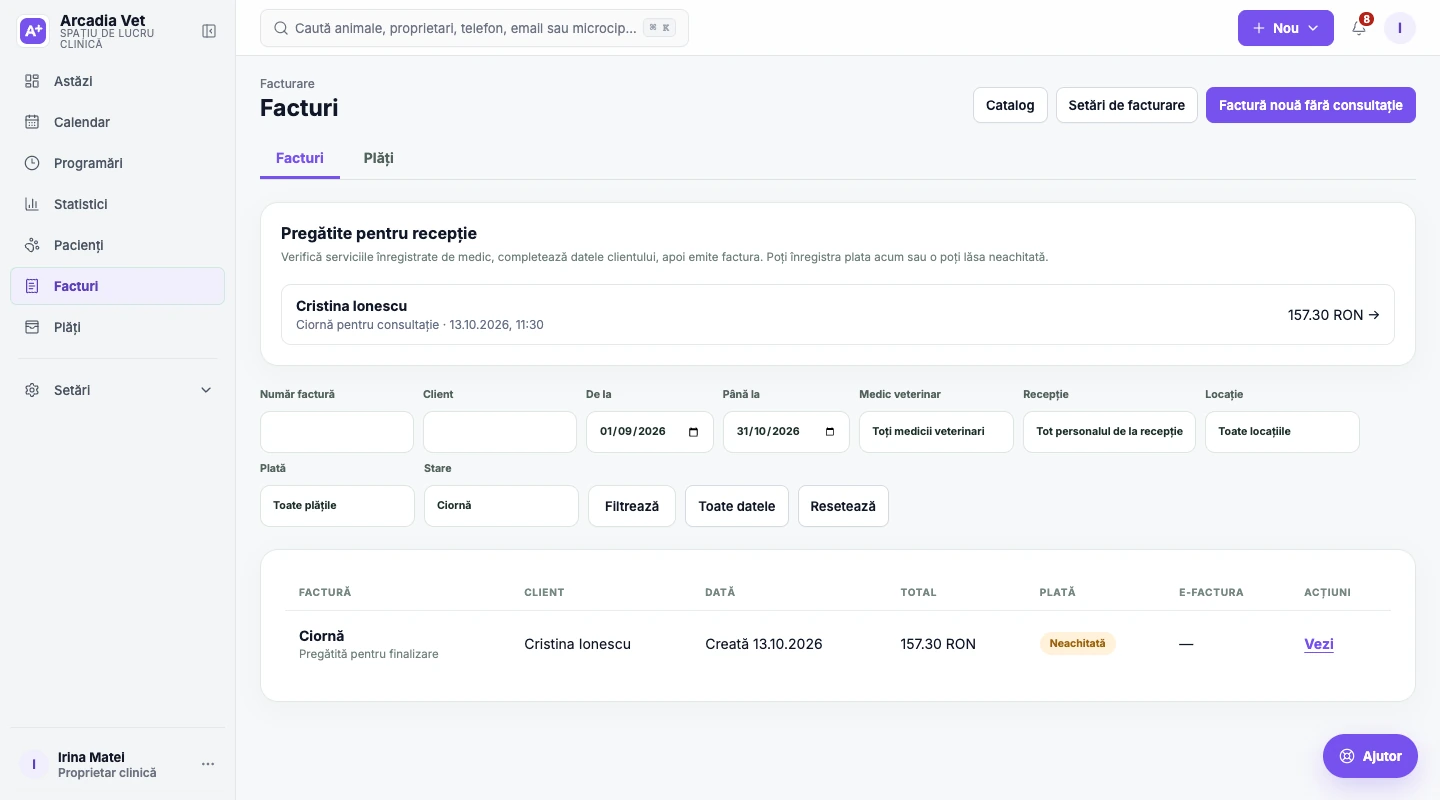Viewport: 1440px width, 800px height.
Task: Open the Stare dropdown showing Ciornă
Action: [x=501, y=506]
